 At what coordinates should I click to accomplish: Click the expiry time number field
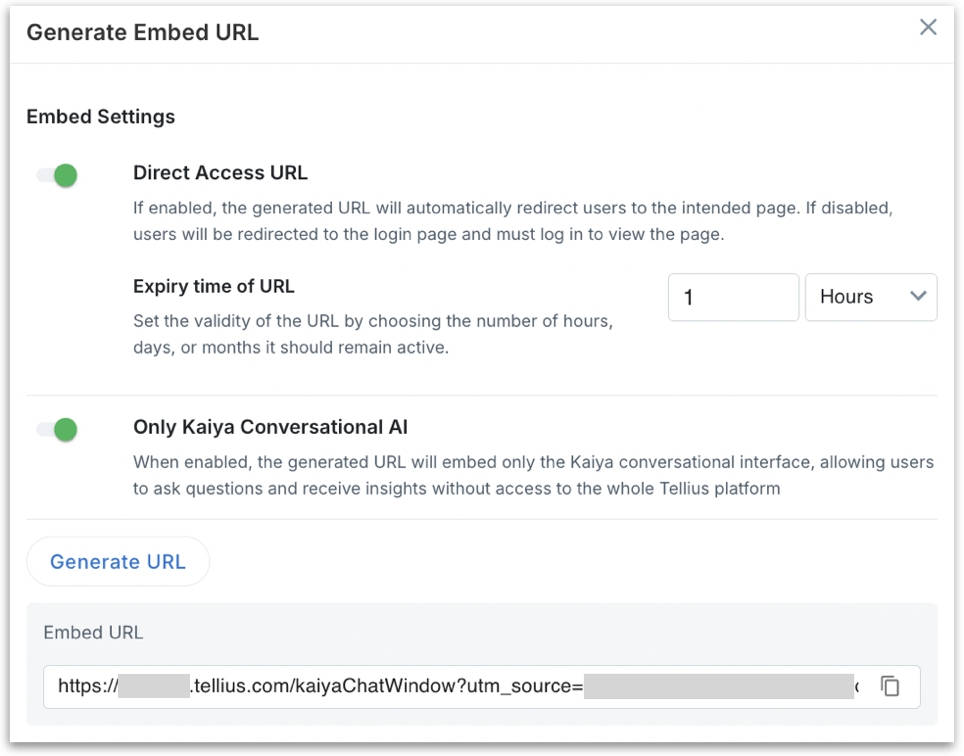[x=732, y=297]
